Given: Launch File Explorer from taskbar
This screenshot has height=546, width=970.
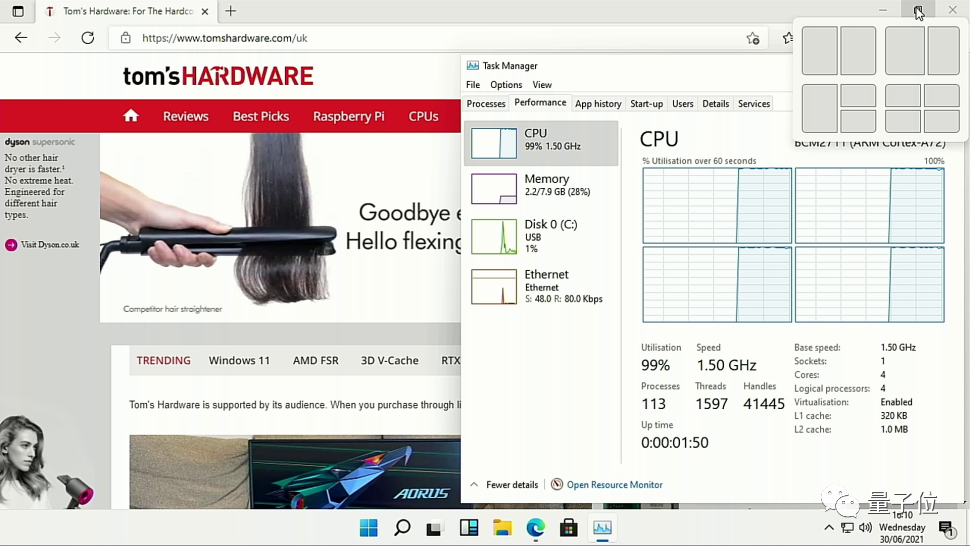Looking at the screenshot, I should coord(502,528).
